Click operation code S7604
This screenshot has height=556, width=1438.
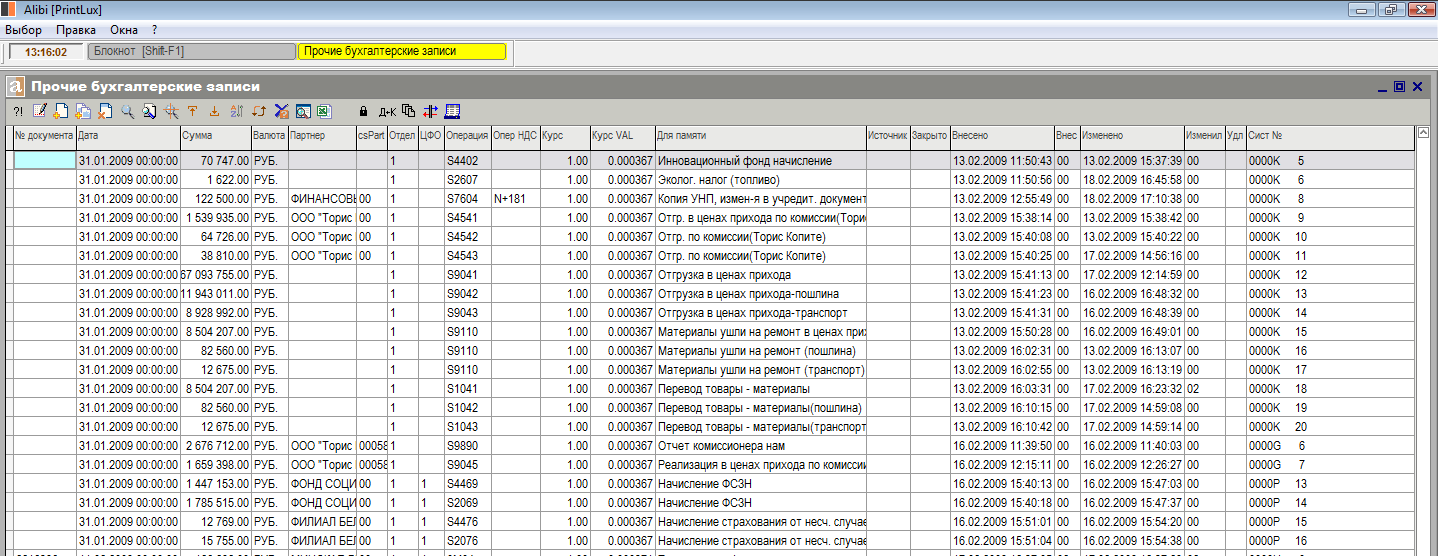coord(467,198)
